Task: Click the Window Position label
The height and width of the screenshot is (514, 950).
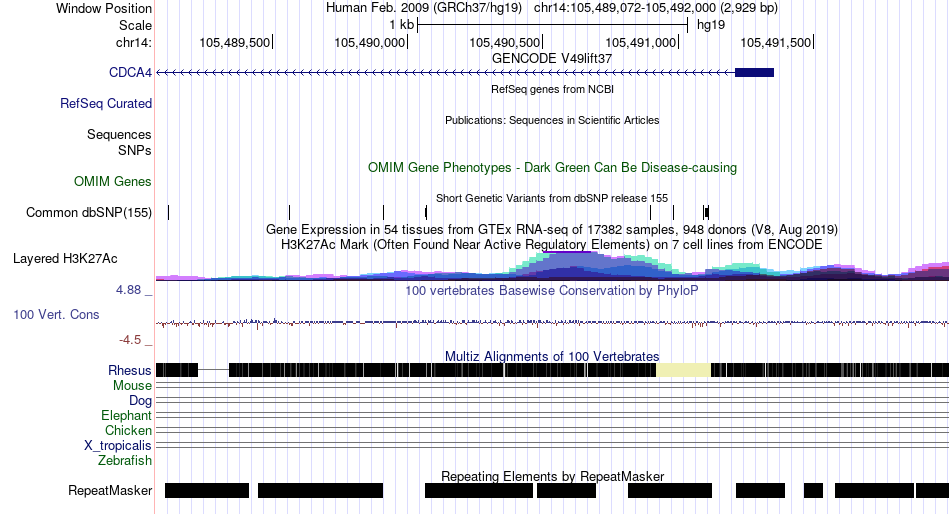Action: point(104,8)
